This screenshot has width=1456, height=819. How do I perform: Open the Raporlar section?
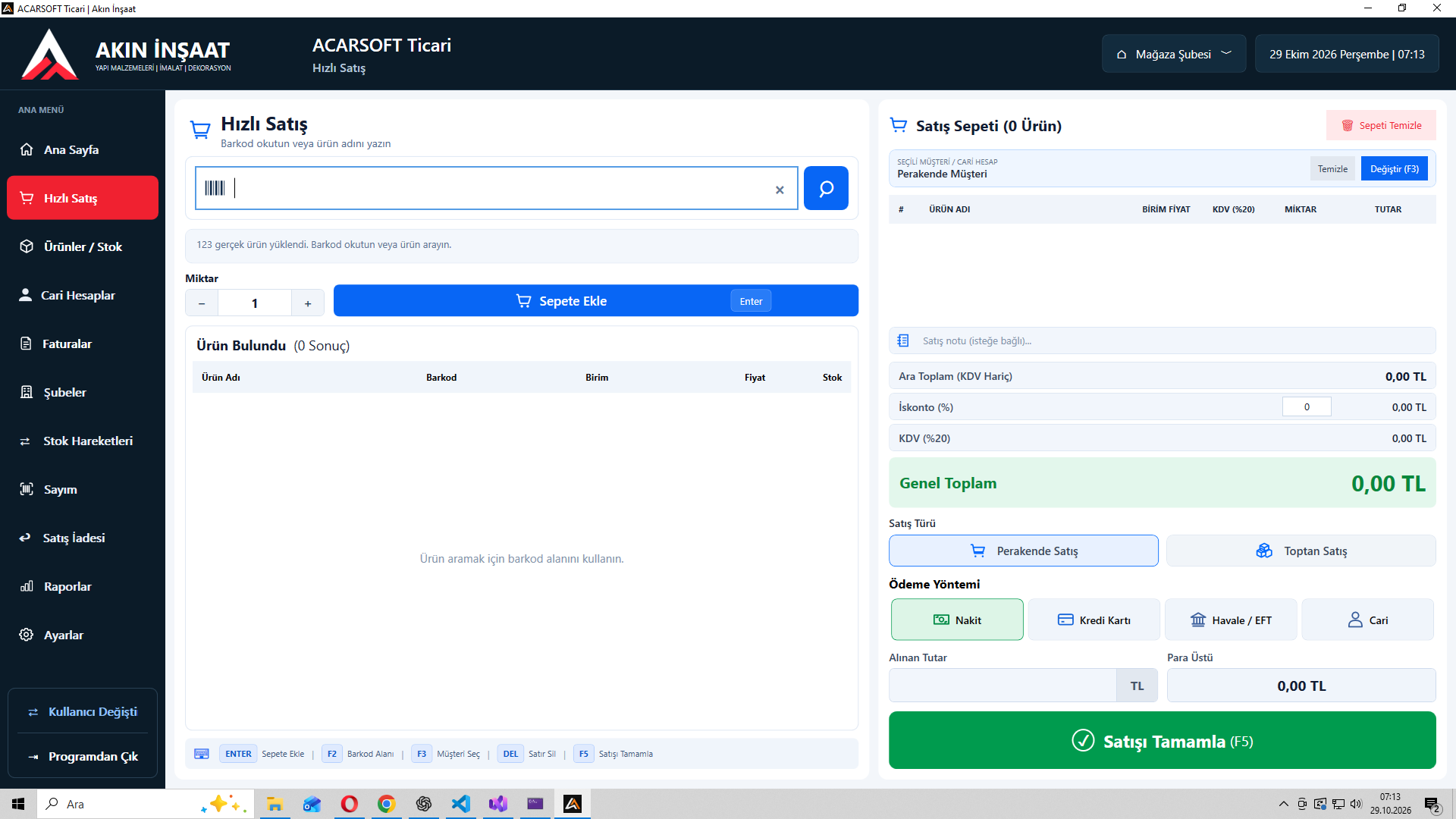[83, 586]
